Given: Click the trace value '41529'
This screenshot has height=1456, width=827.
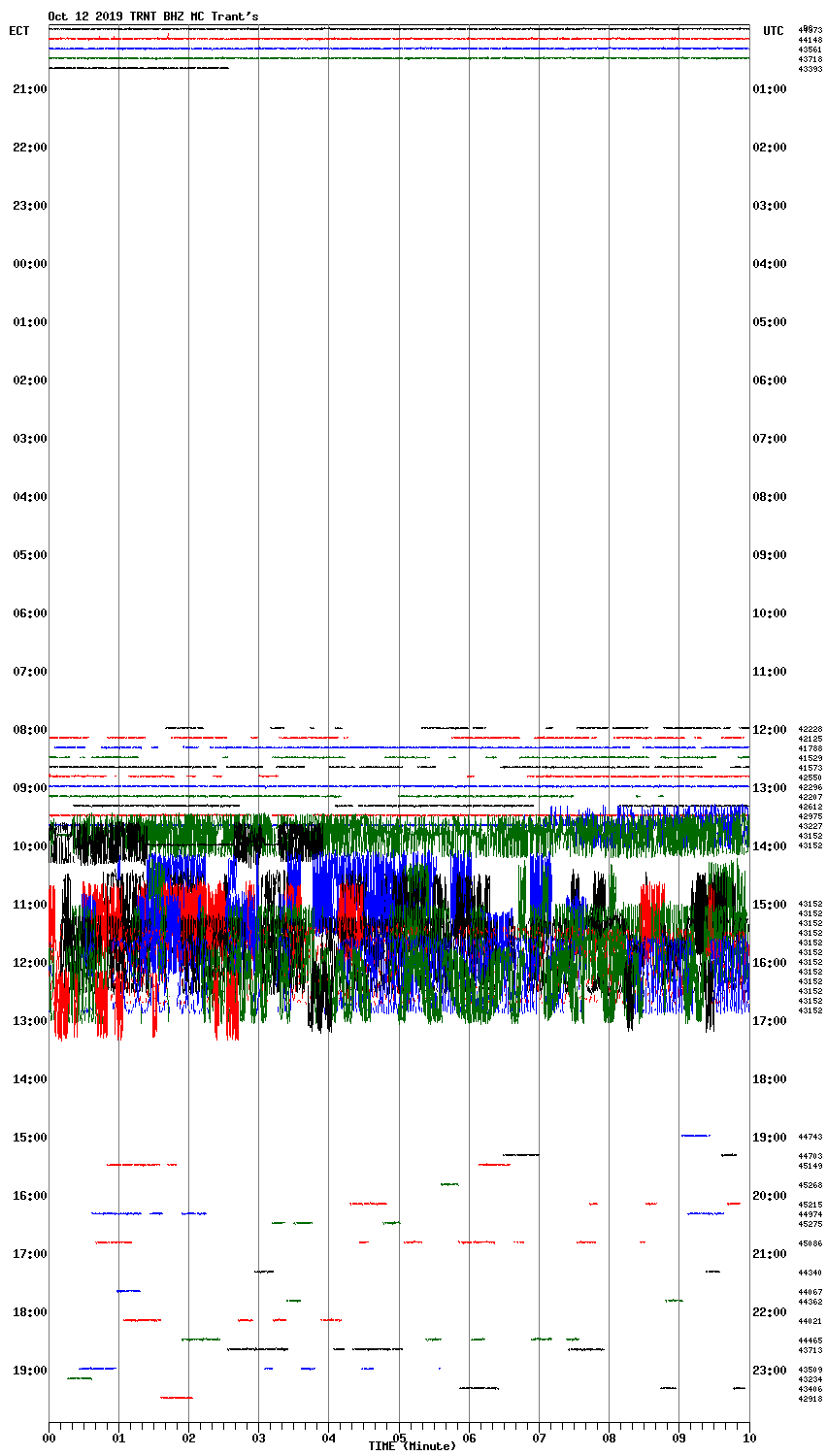Looking at the screenshot, I should [x=810, y=758].
